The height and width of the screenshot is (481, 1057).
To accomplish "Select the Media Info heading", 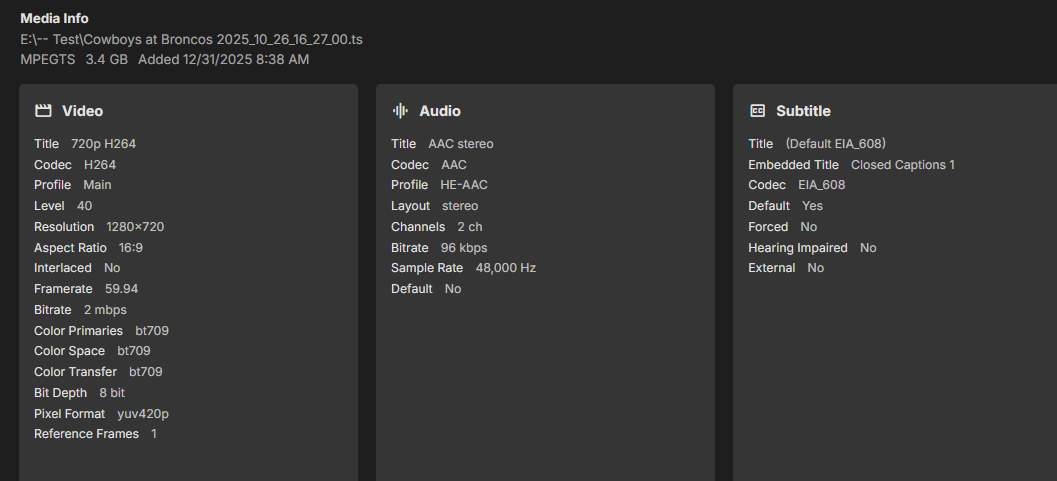I will click(x=54, y=18).
